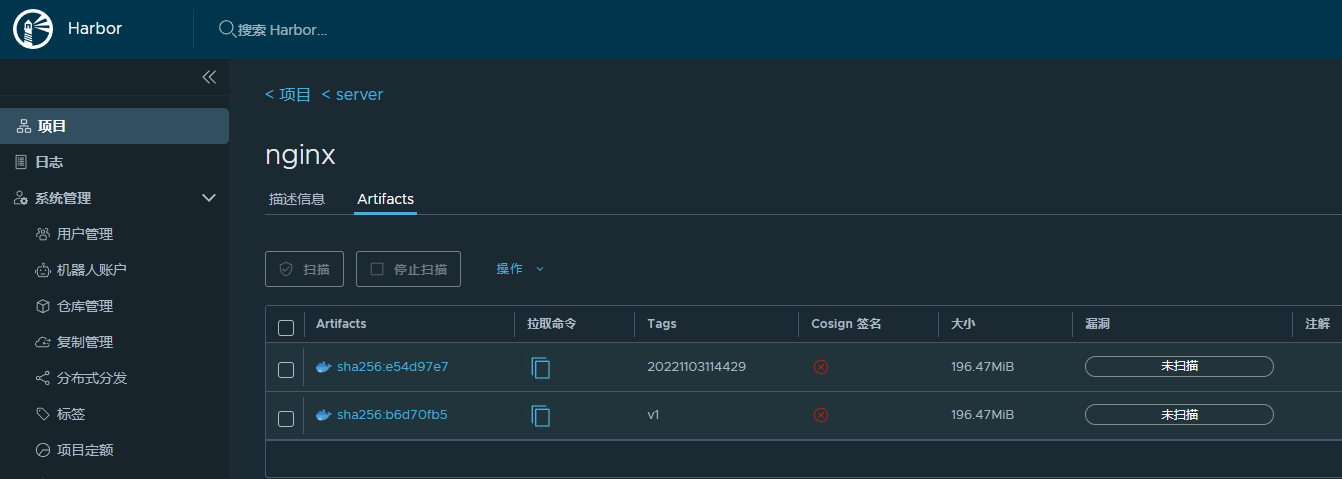1342x479 pixels.
Task: Go back via < 项目 breadcrumb
Action: [x=288, y=94]
